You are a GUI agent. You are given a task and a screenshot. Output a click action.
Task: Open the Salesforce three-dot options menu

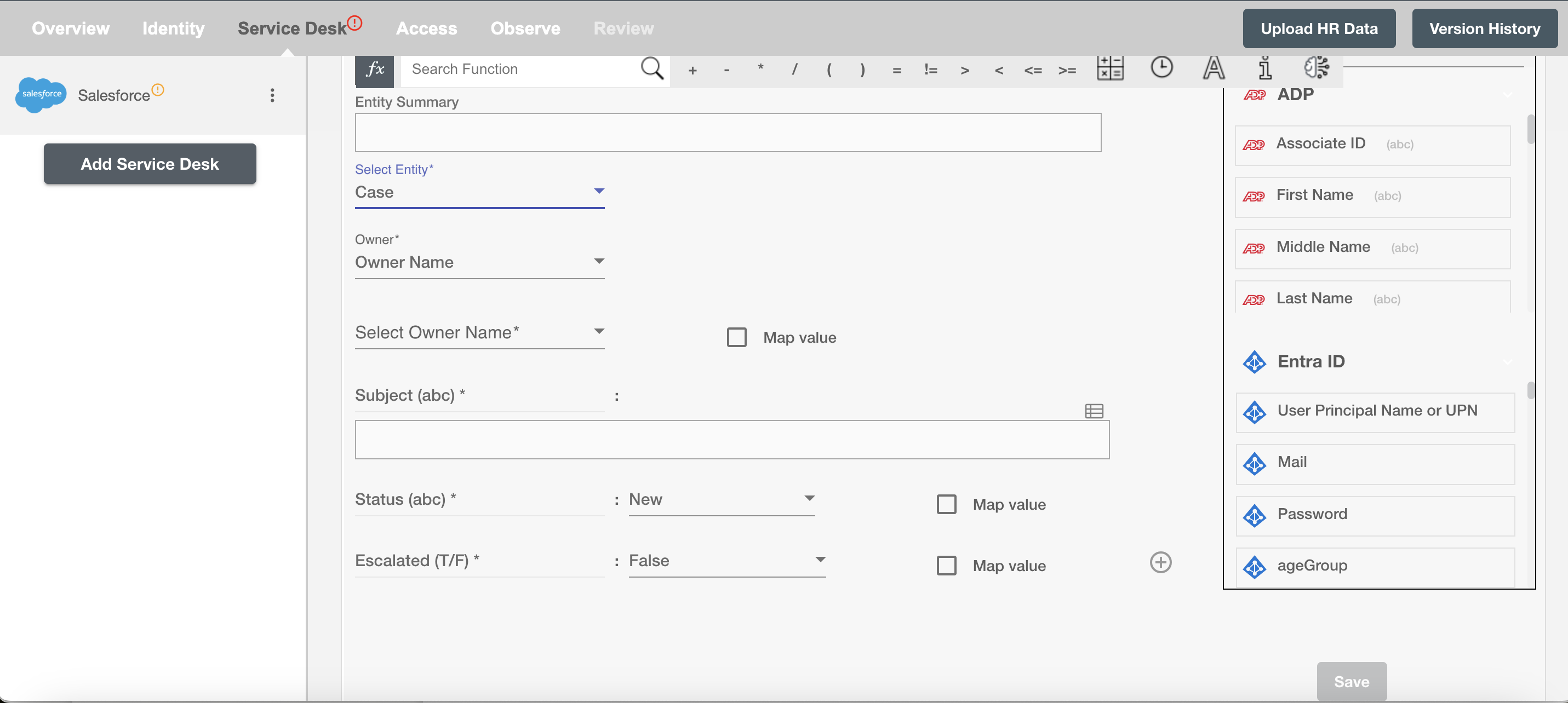point(272,95)
